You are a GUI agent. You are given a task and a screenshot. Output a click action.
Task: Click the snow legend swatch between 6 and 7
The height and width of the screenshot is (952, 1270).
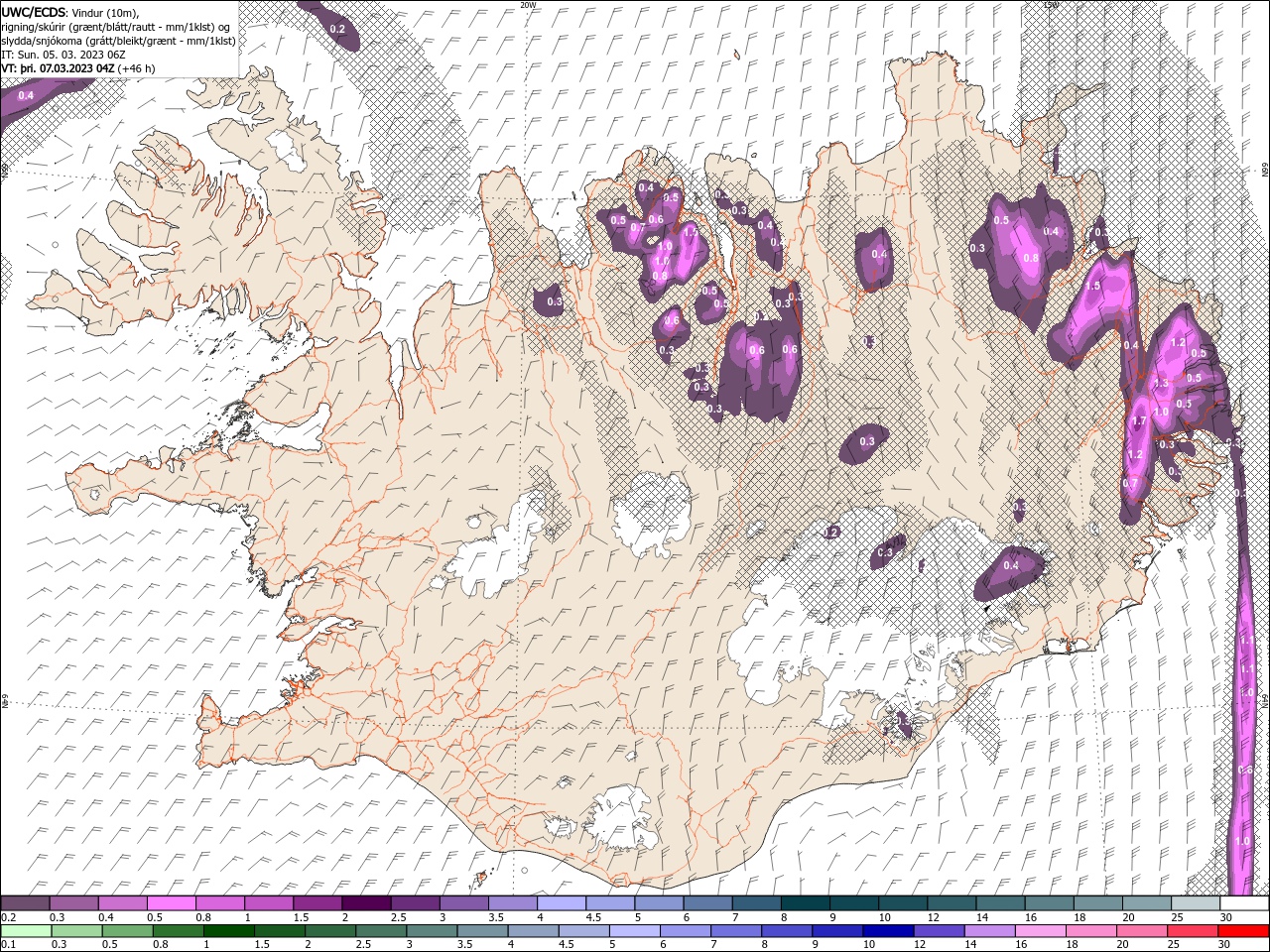point(707,903)
